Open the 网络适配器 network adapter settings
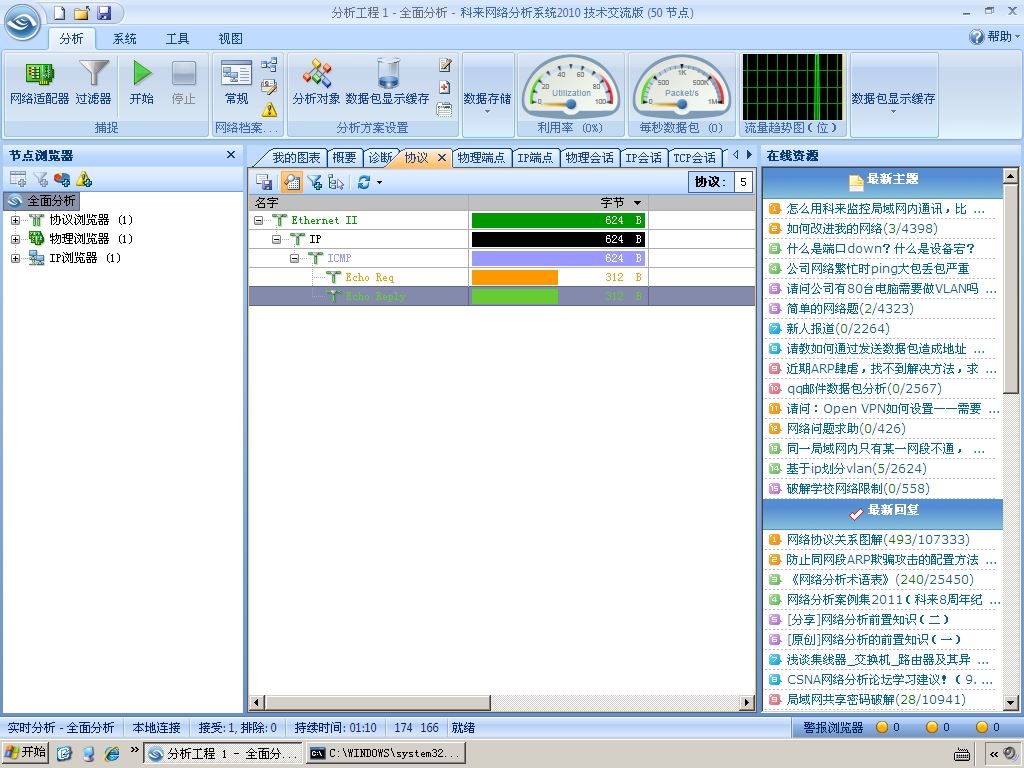The height and width of the screenshot is (768, 1024). (x=39, y=82)
